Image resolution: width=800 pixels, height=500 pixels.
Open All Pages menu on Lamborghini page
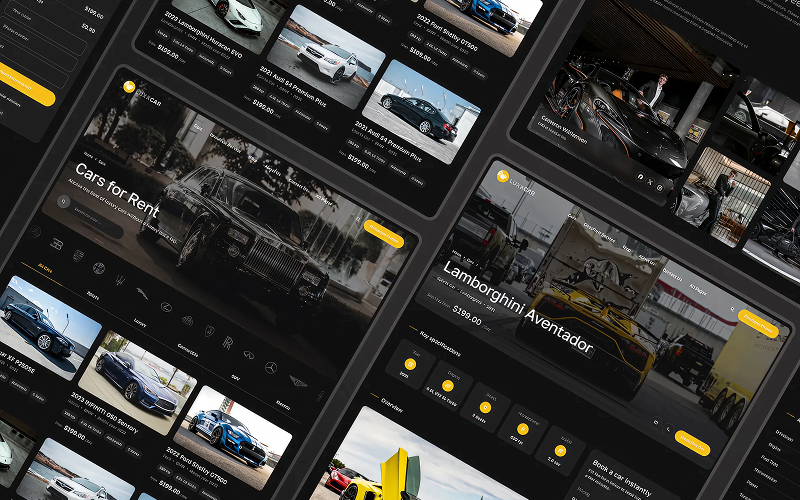tap(698, 290)
